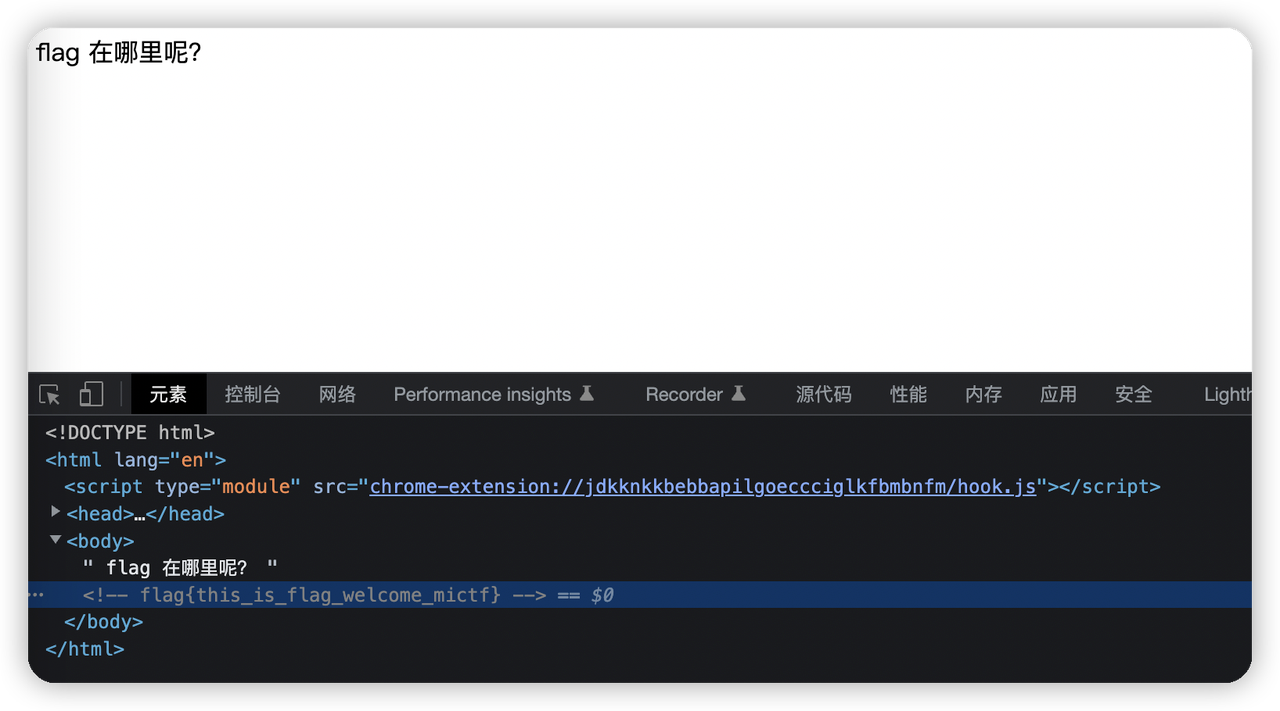The width and height of the screenshot is (1280, 711).
Task: Collapse the body element
Action: click(56, 540)
